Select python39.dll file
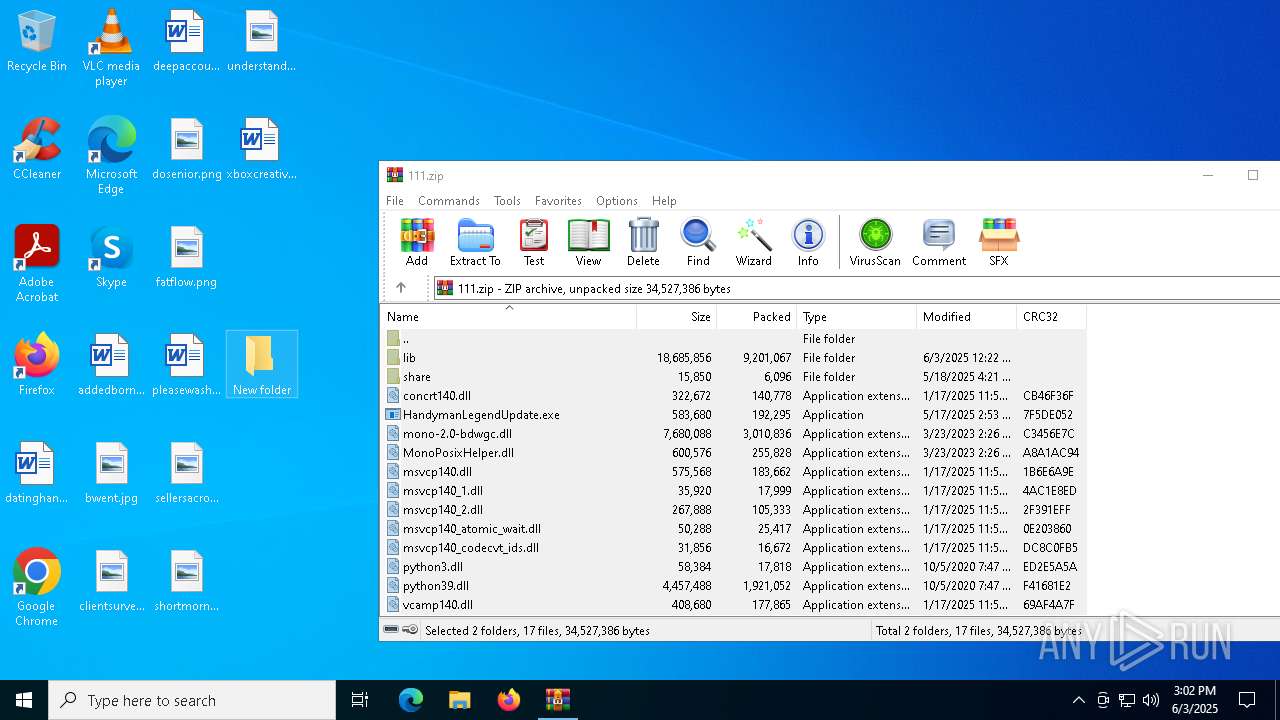The image size is (1280, 720). [x=733, y=586]
